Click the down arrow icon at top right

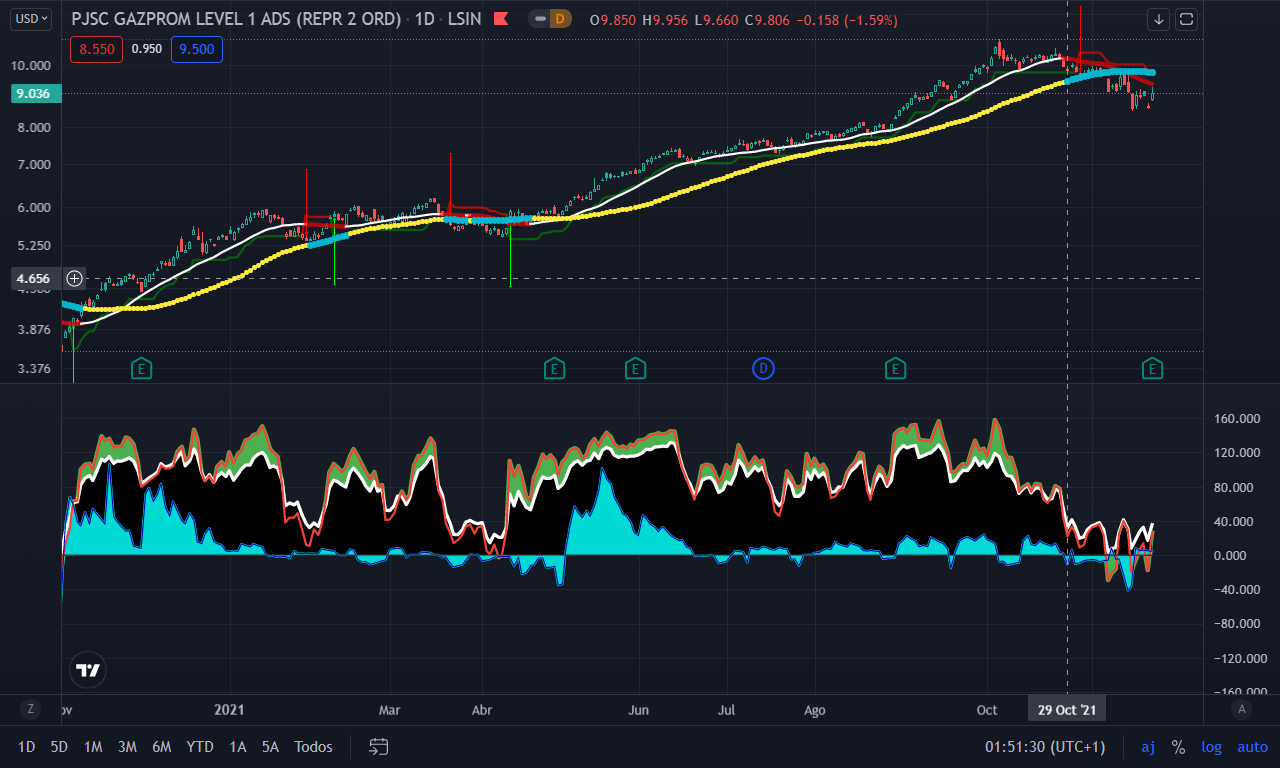[x=1158, y=19]
